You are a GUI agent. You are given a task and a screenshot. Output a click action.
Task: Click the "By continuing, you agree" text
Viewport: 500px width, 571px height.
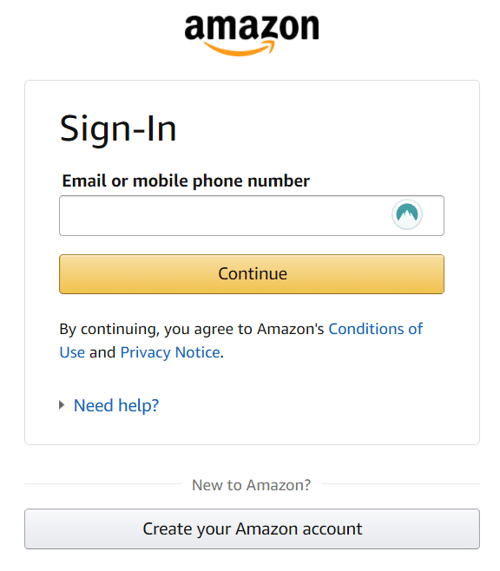[x=146, y=329]
